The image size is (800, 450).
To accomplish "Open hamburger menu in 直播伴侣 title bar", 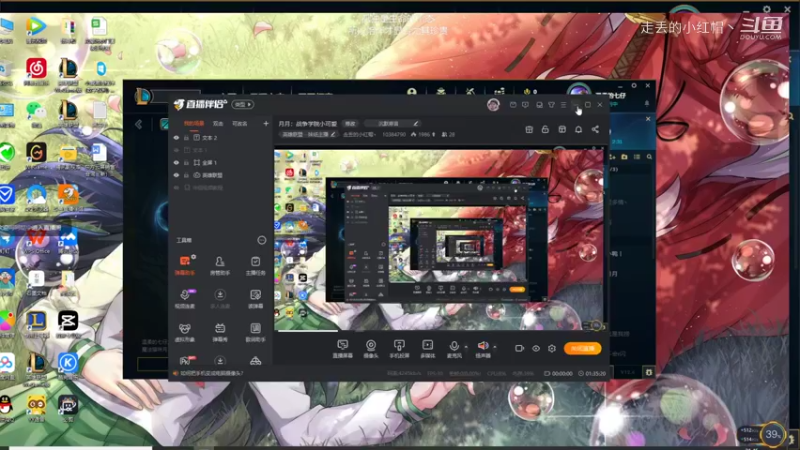I will 563,105.
